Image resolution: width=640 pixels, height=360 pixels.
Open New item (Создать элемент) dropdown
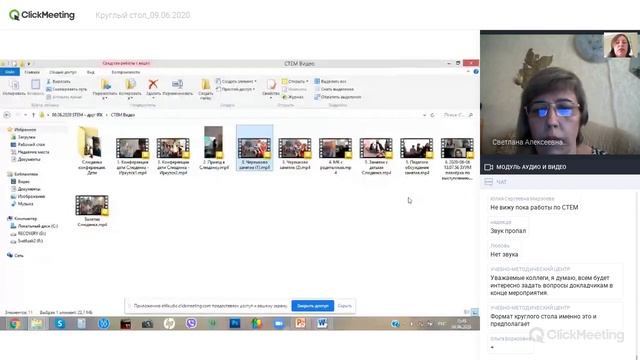click(236, 82)
